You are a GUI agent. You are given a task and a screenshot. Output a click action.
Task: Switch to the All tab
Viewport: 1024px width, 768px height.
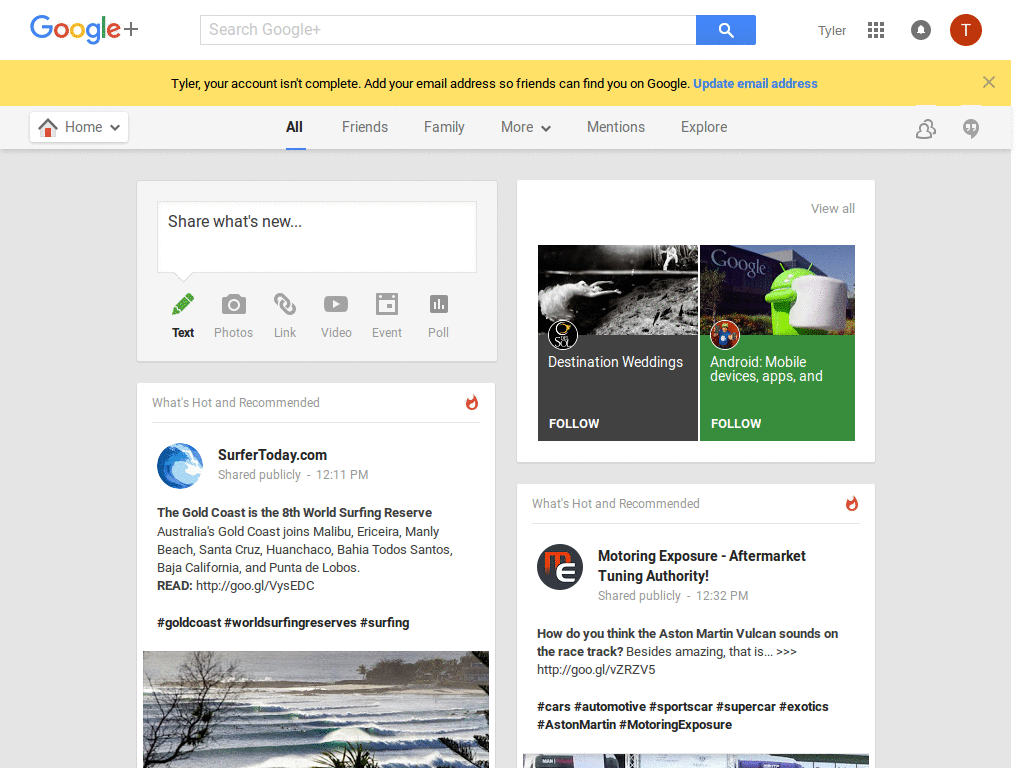(x=295, y=127)
